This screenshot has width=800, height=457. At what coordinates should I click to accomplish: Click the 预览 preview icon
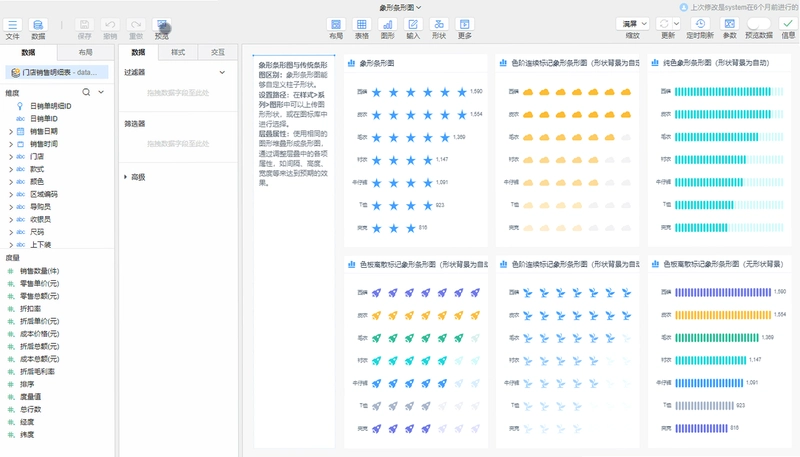tap(162, 25)
